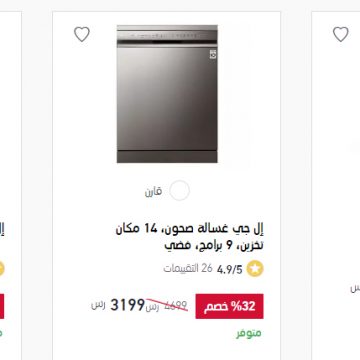This screenshot has width=360, height=360.
Task: Click the yellow star rating icon
Action: pyautogui.click(x=255, y=269)
